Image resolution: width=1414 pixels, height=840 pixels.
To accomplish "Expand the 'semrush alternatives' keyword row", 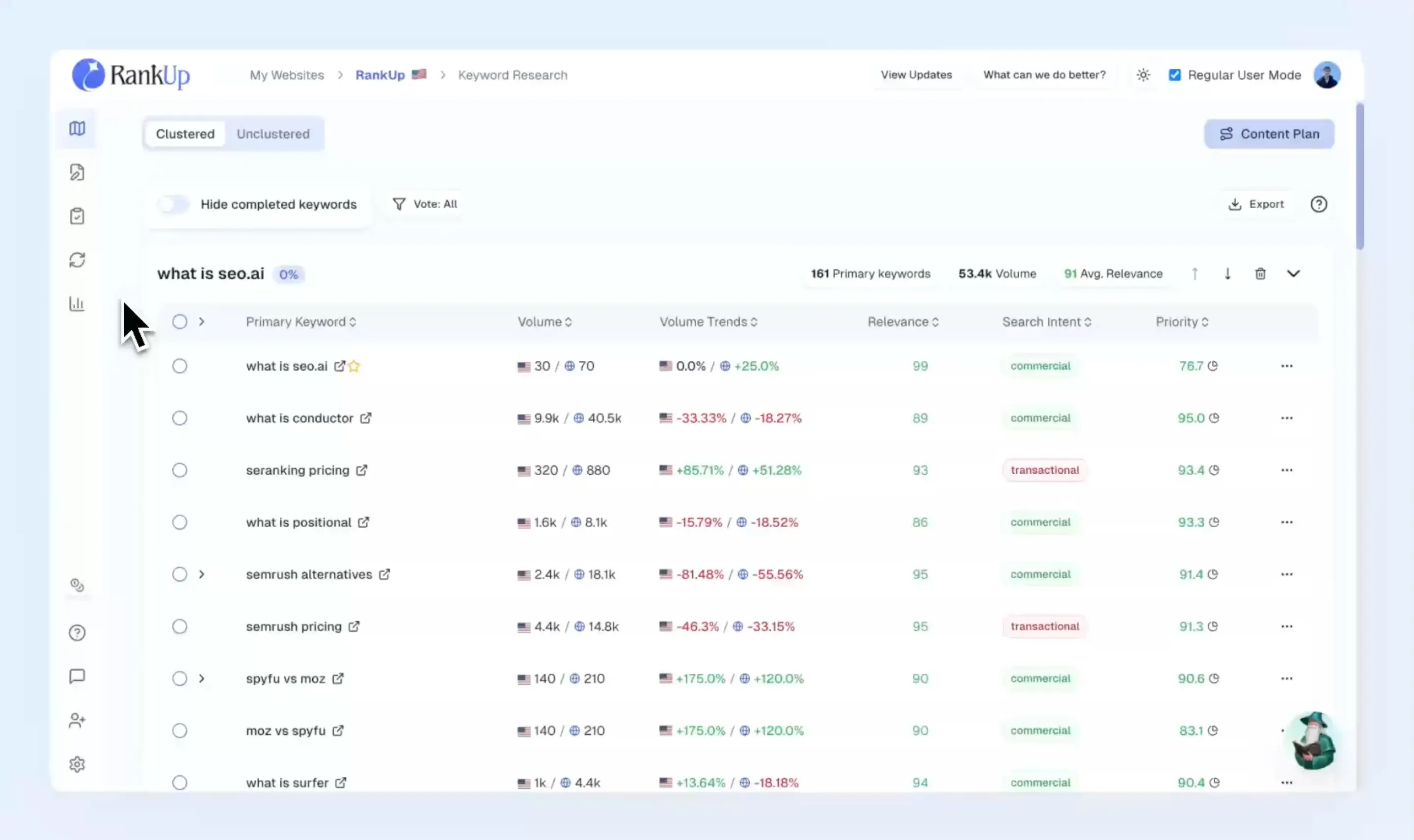I will (201, 574).
